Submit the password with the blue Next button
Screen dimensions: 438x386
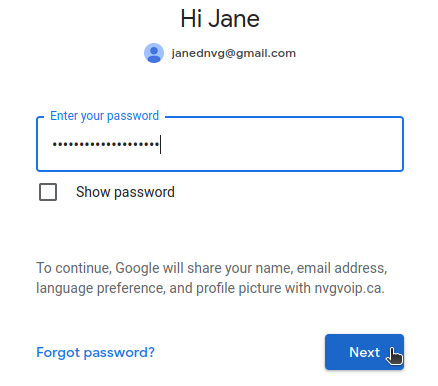pos(364,352)
